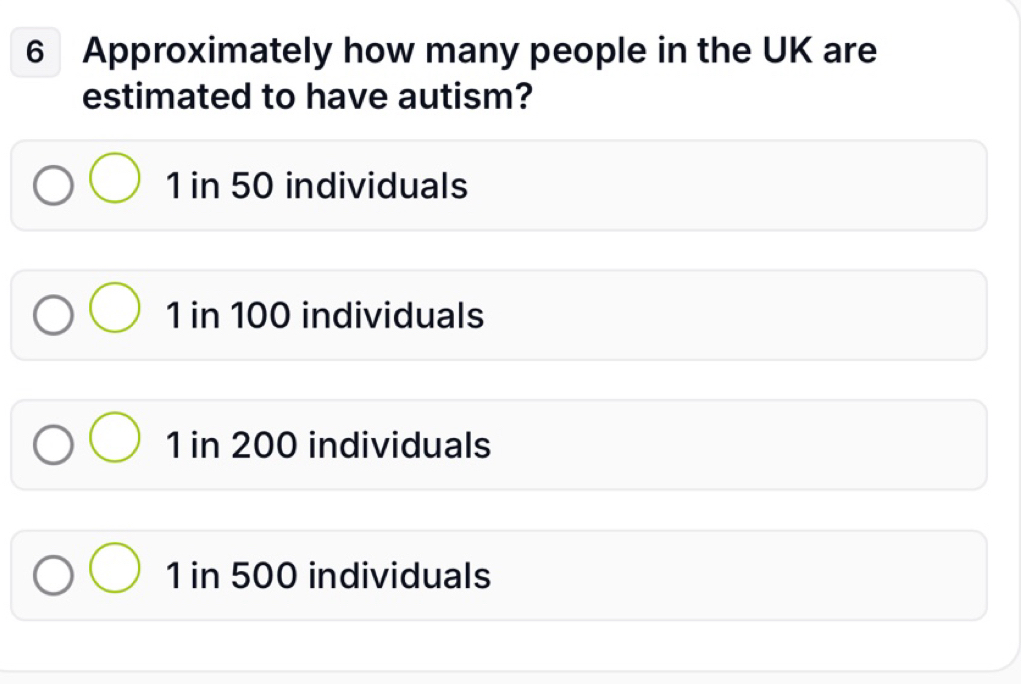Select the gray radio for 1 in 50 individuals
This screenshot has height=684, width=1021.
click(x=53, y=186)
